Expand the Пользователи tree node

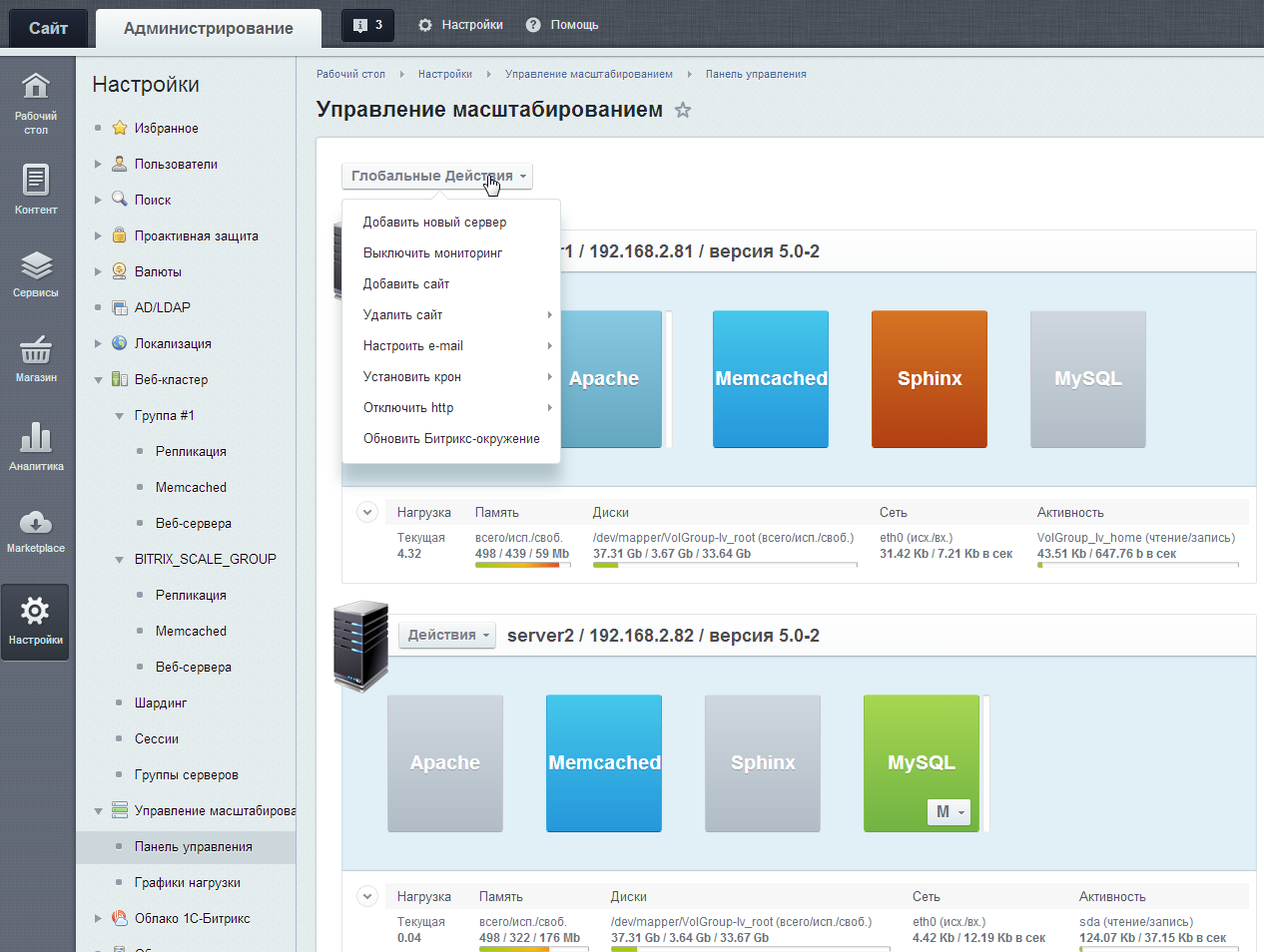coord(98,165)
